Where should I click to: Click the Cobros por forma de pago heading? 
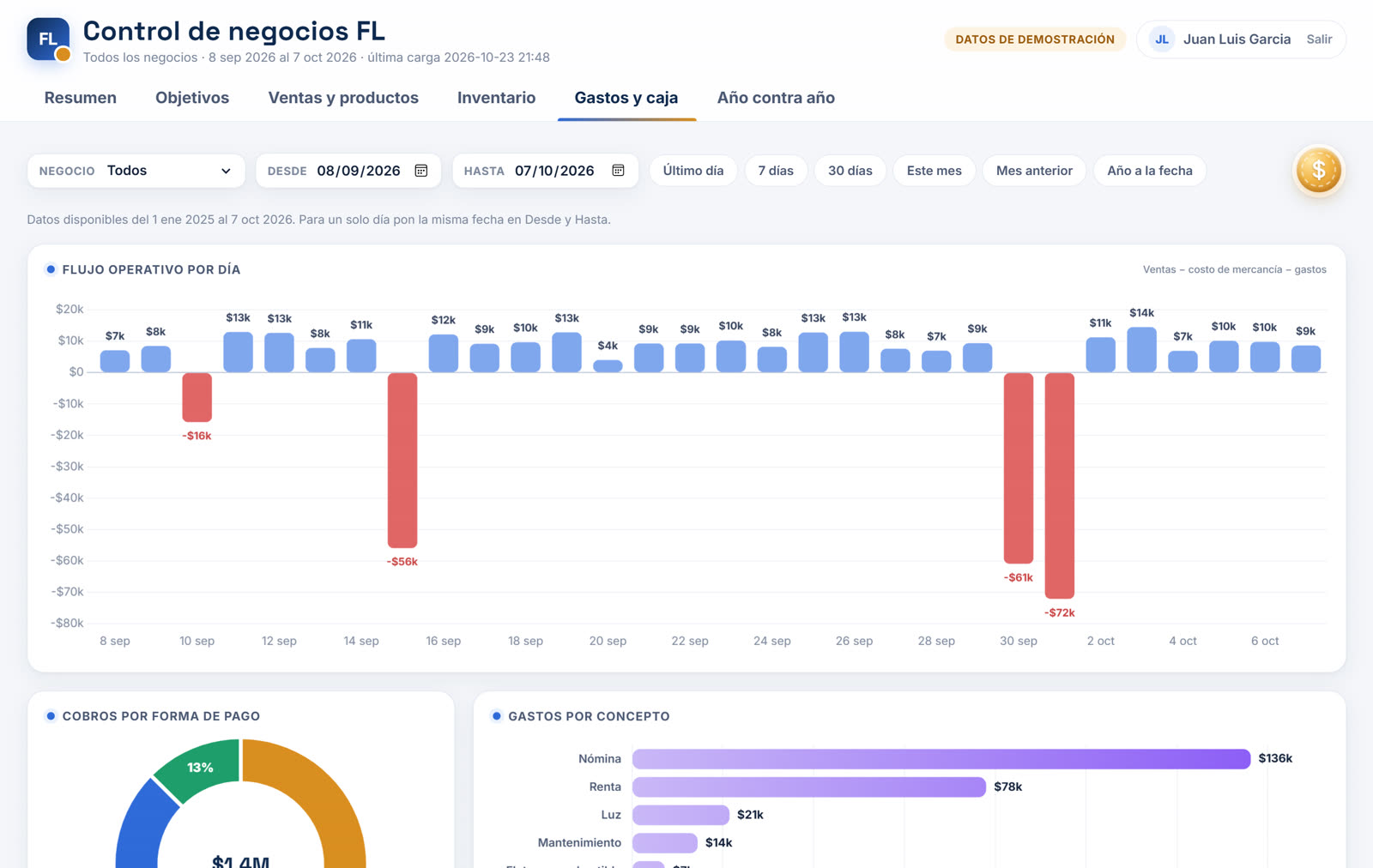click(161, 716)
